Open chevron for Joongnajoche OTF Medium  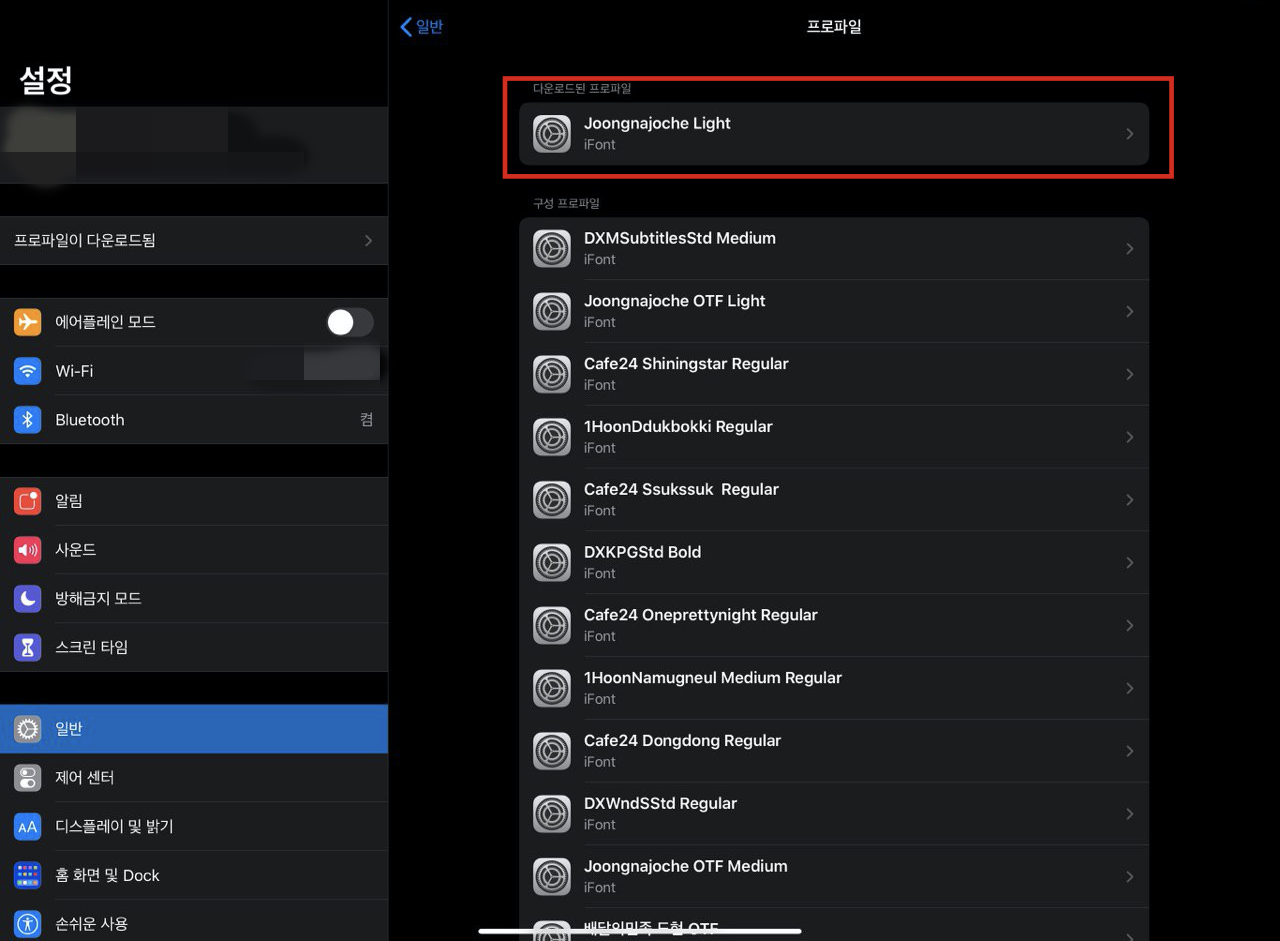point(1130,877)
